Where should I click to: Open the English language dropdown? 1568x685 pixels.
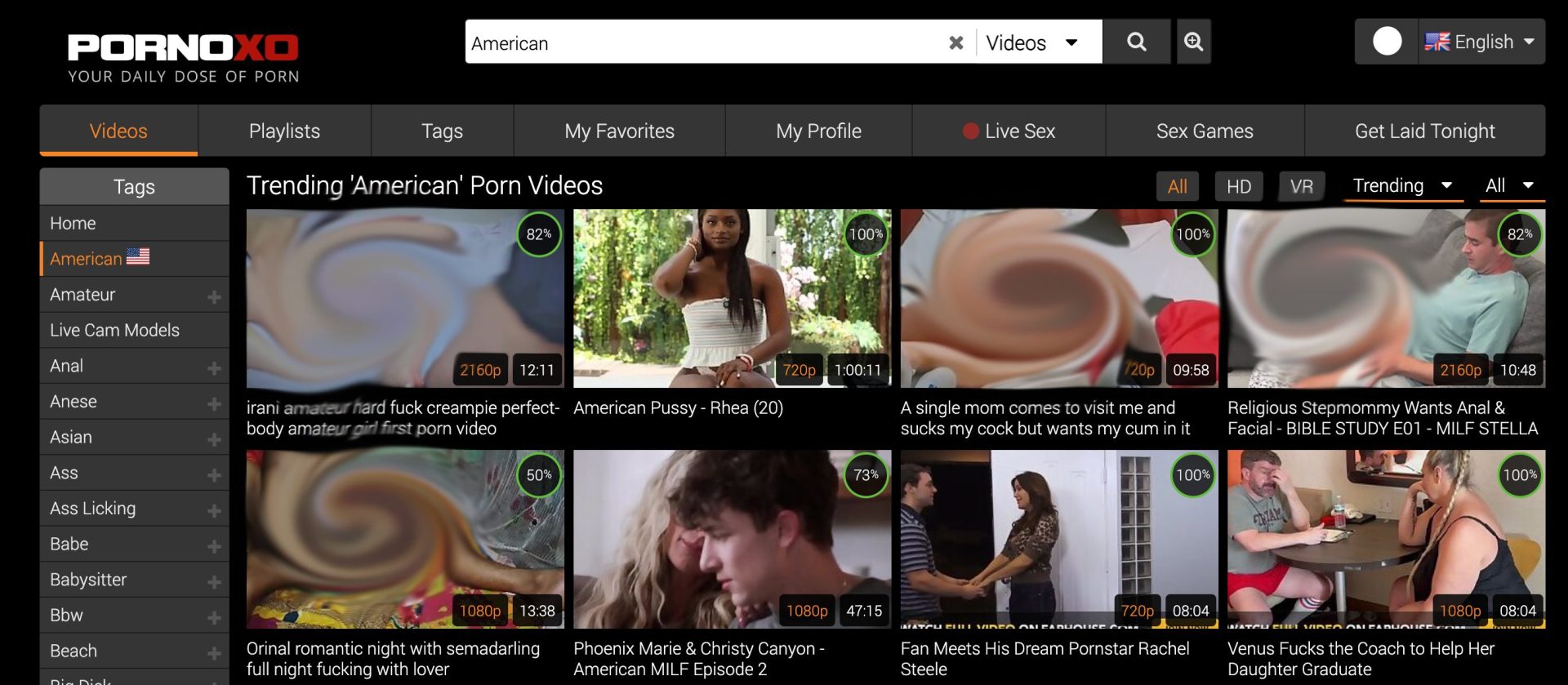(x=1481, y=42)
